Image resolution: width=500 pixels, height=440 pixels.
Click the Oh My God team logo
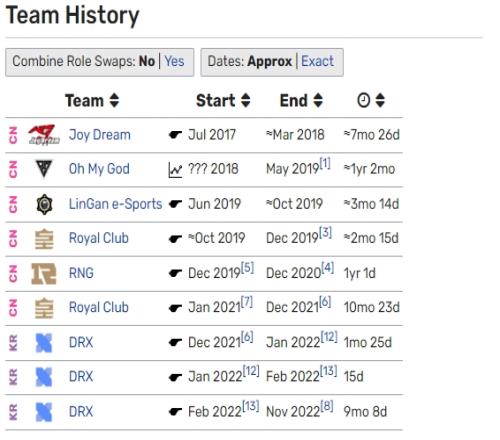pos(44,169)
